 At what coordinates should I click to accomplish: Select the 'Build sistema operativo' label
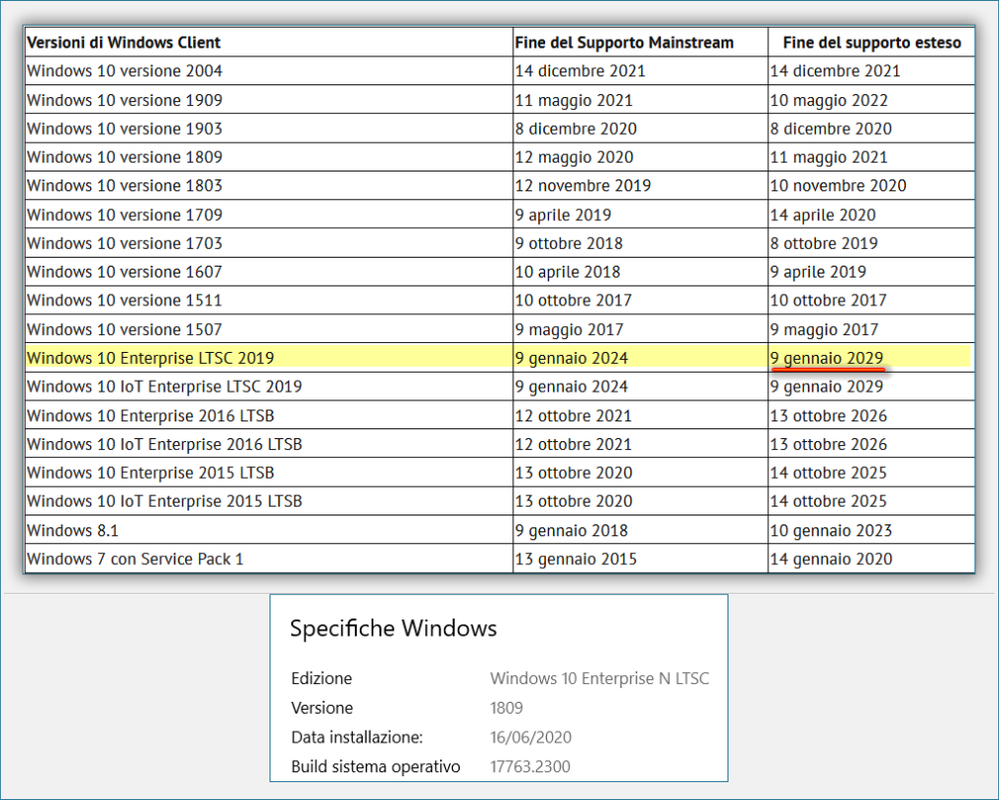click(x=375, y=766)
